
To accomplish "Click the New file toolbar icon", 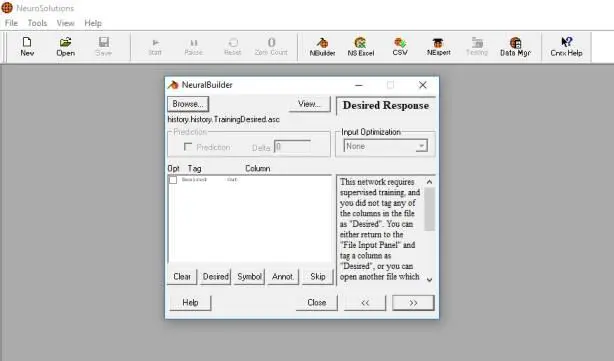I will click(x=27, y=47).
